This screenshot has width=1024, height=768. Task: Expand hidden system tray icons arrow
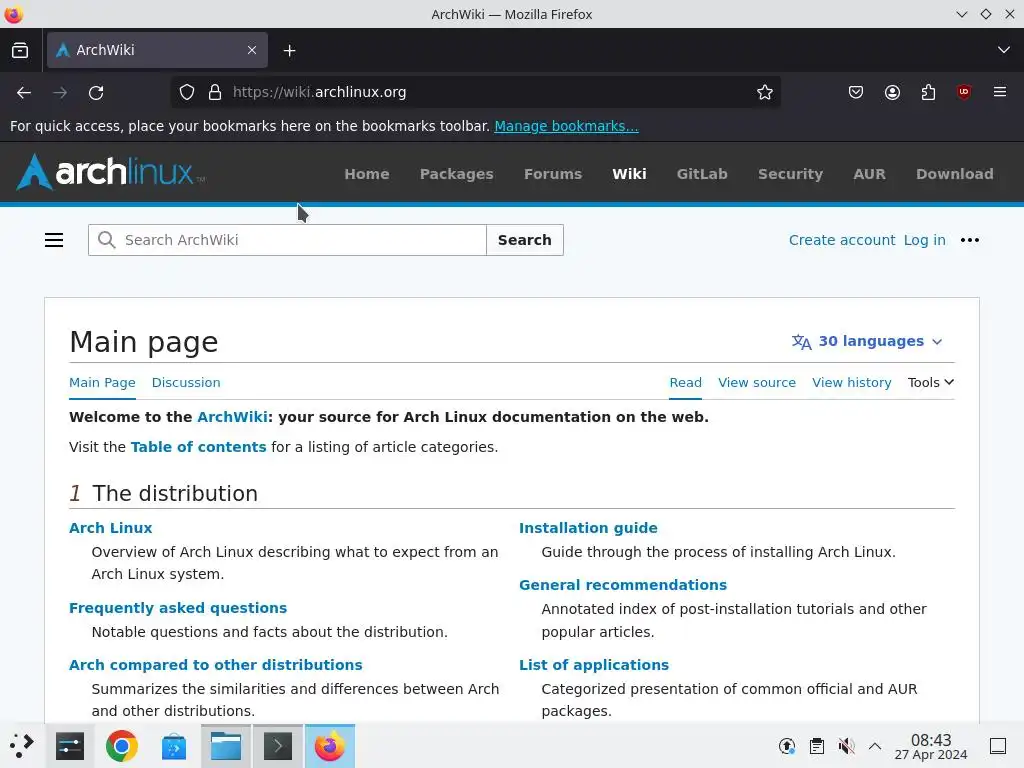pyautogui.click(x=875, y=746)
